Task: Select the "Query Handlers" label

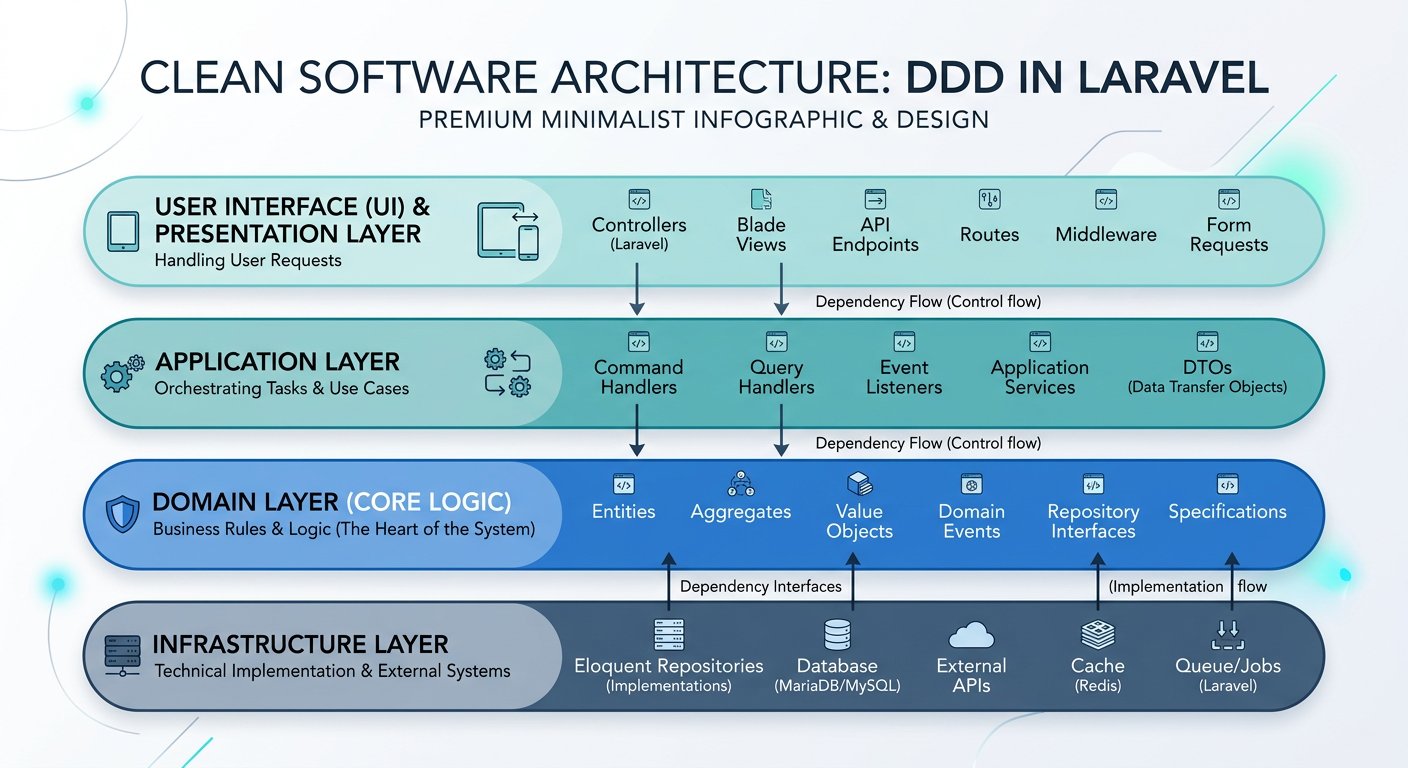Action: [x=777, y=377]
